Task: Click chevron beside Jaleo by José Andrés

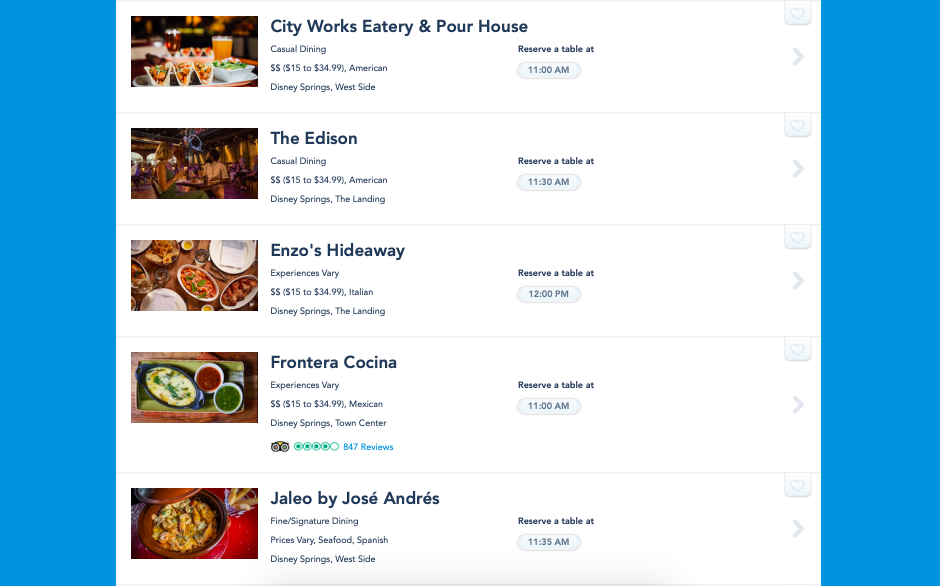Action: [798, 528]
